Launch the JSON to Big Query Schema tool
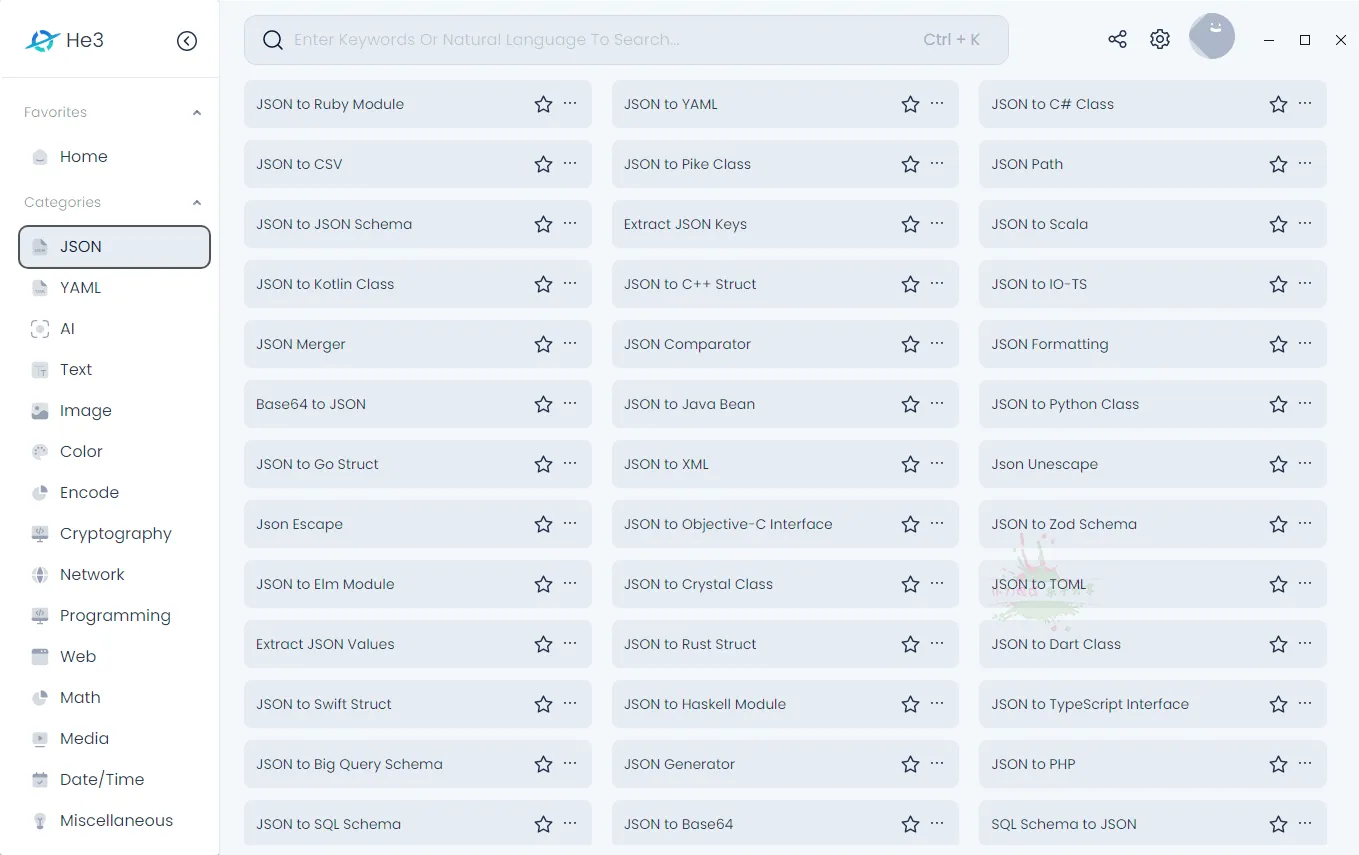Viewport: 1359px width, 855px height. (418, 764)
